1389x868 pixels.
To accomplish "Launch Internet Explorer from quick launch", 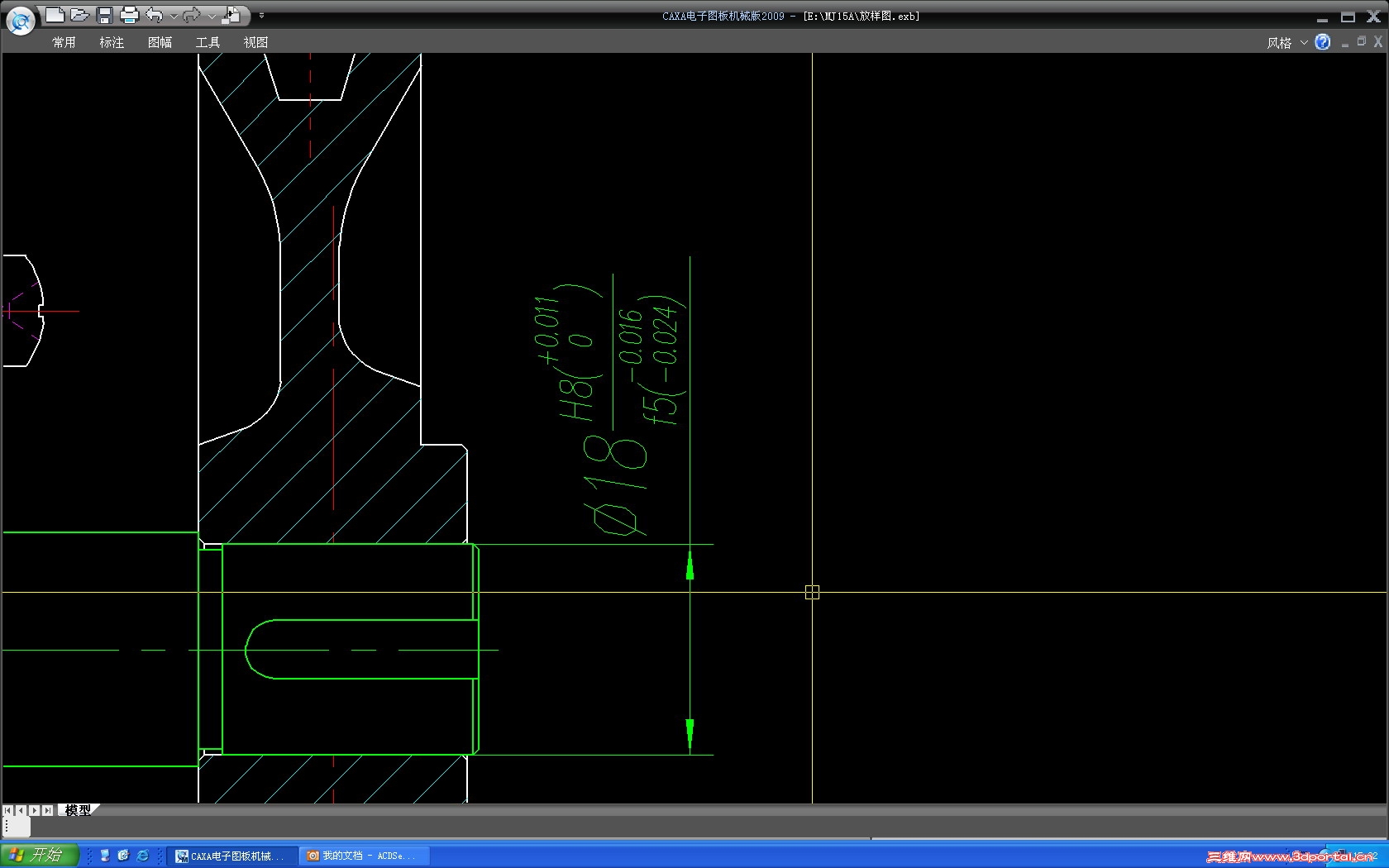I will tap(142, 856).
